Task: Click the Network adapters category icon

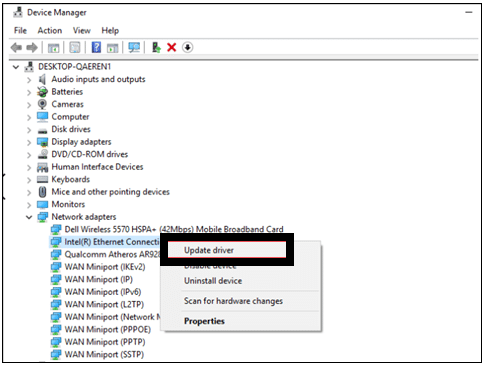Action: click(x=42, y=217)
